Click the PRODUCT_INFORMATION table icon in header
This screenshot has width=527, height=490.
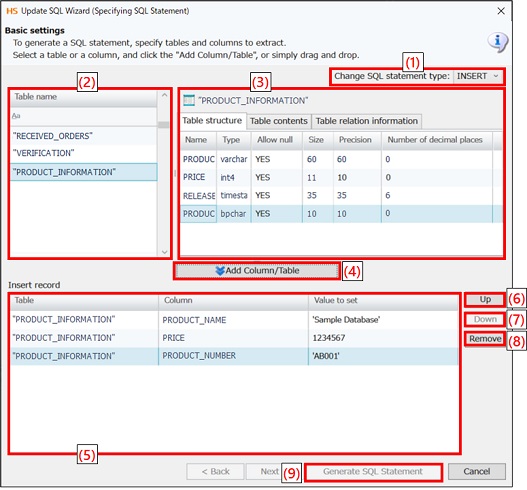tap(189, 100)
